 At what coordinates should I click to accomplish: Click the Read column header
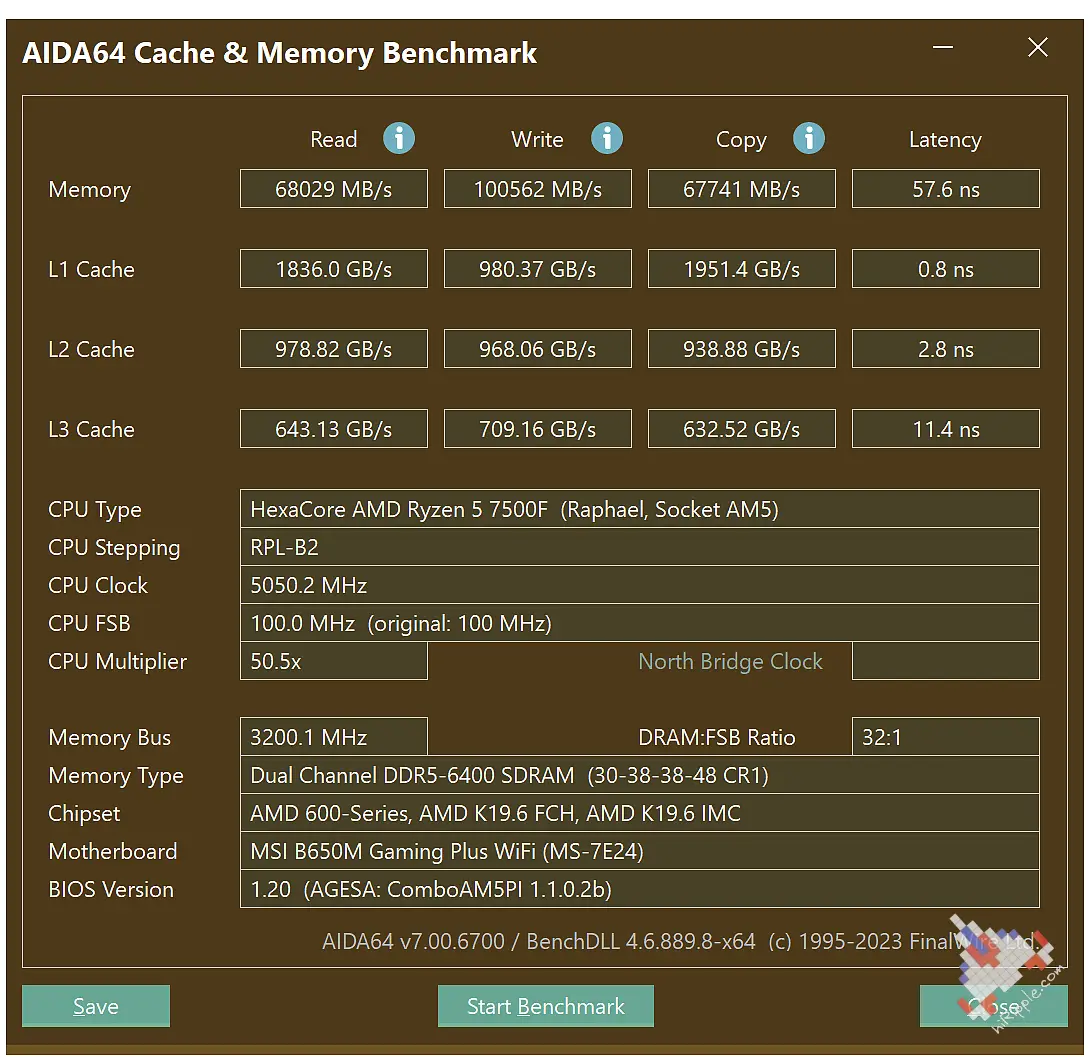(x=334, y=139)
